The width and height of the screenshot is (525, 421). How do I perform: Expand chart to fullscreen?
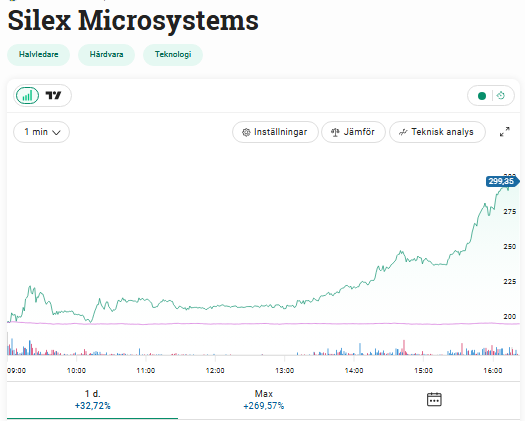[x=505, y=132]
